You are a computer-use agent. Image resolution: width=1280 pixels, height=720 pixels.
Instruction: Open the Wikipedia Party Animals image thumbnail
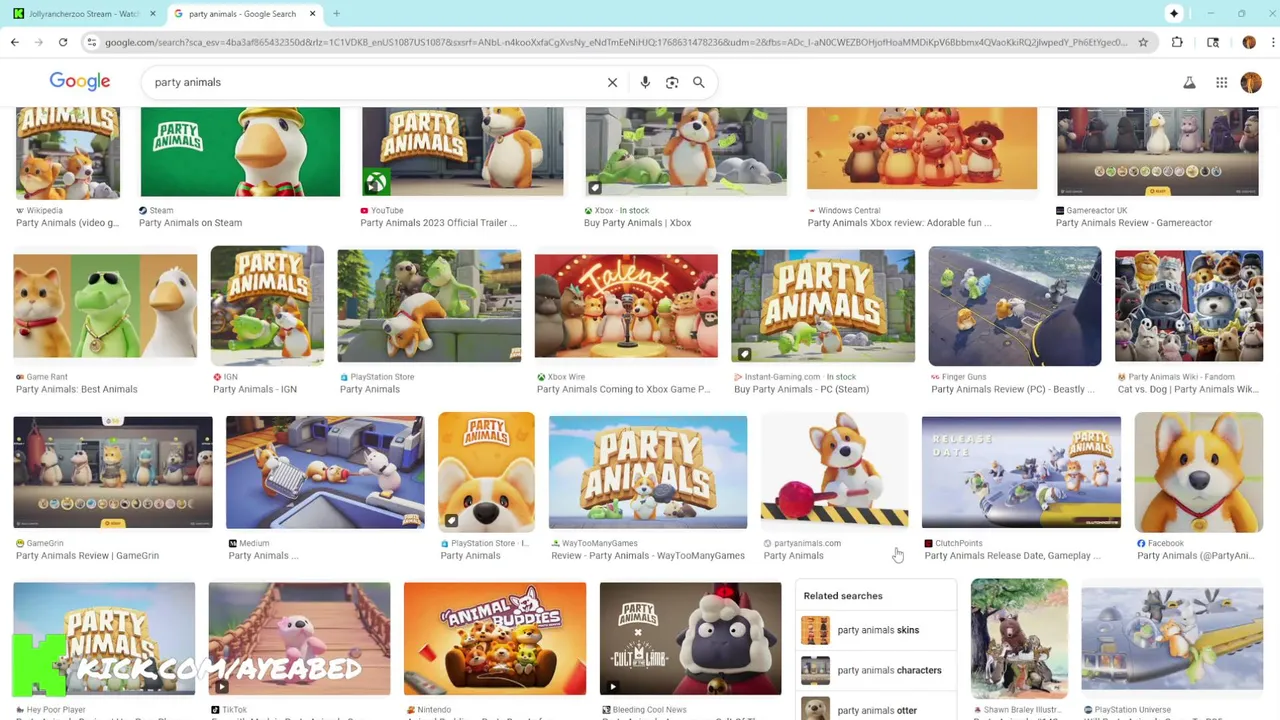tap(67, 153)
